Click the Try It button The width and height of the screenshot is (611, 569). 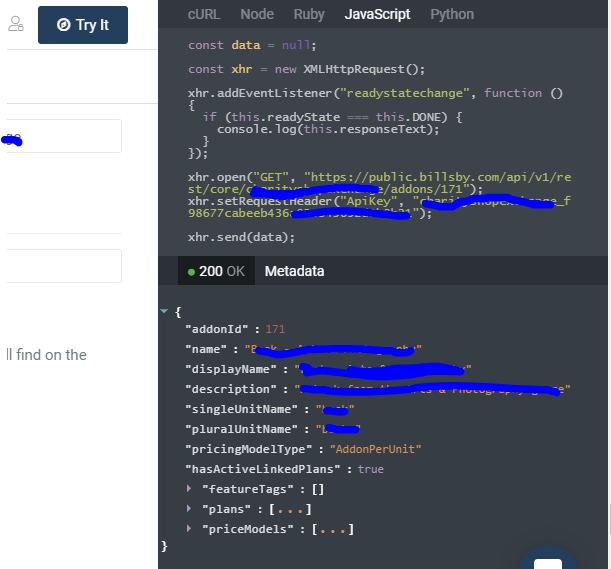pos(83,25)
